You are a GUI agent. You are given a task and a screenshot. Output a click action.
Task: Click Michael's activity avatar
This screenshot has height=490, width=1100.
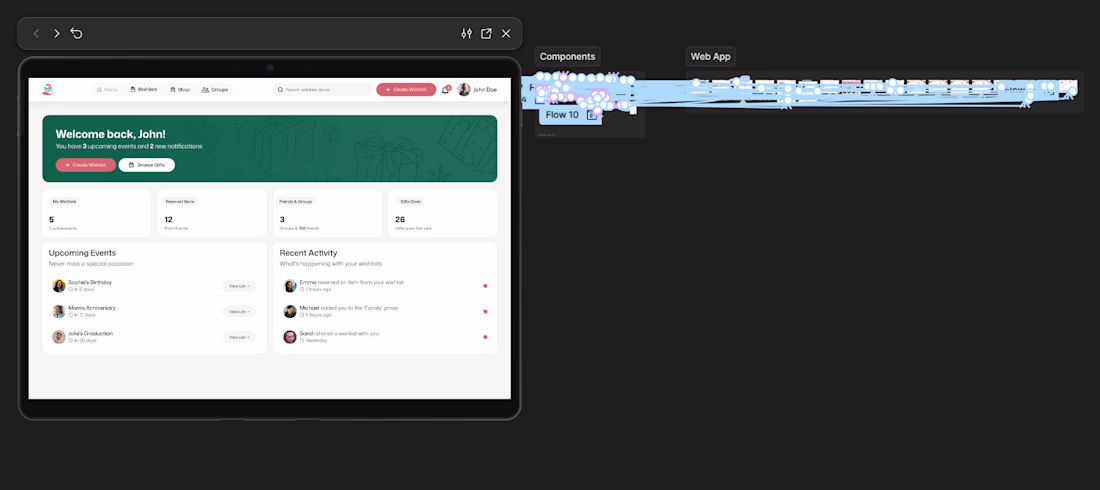coord(290,311)
